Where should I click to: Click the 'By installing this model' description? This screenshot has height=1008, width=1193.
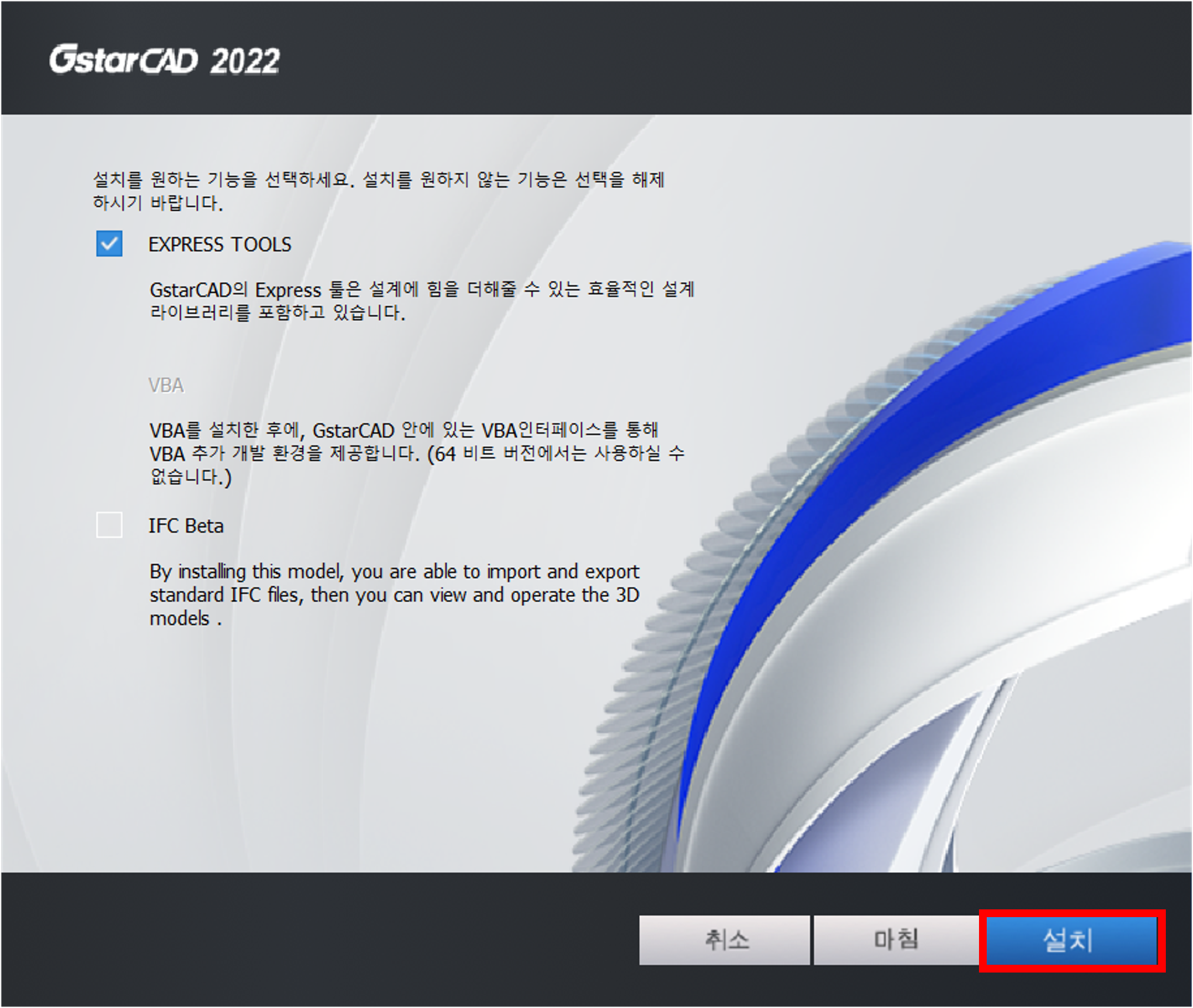point(394,595)
